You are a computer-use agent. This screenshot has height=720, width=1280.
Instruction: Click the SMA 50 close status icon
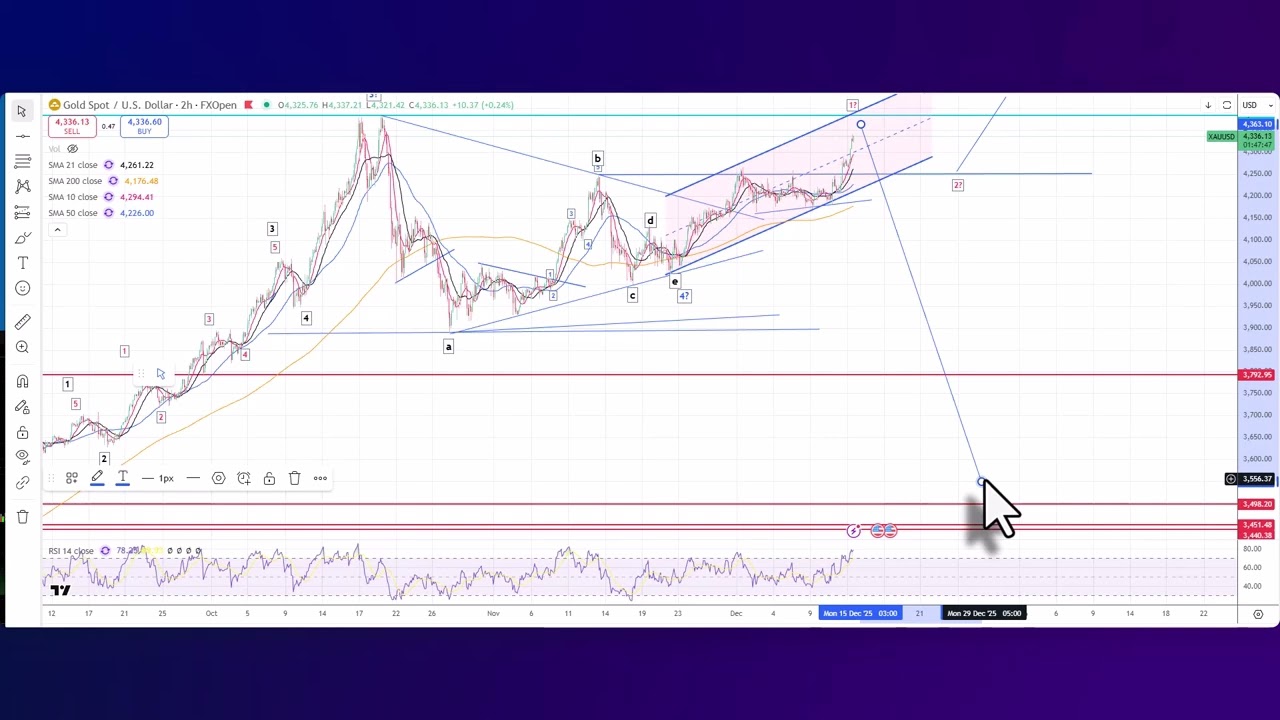pyautogui.click(x=109, y=213)
